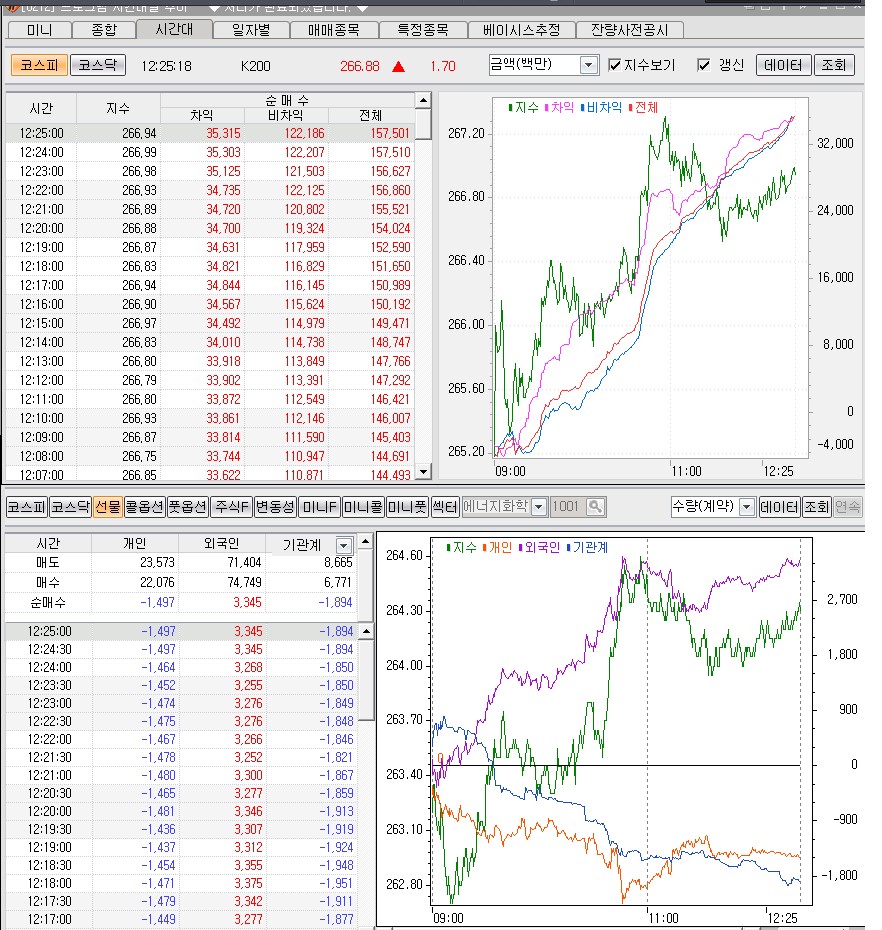Screen dimensions: 882x930
Task: Select the 콜옵션 market button
Action: coord(144,507)
